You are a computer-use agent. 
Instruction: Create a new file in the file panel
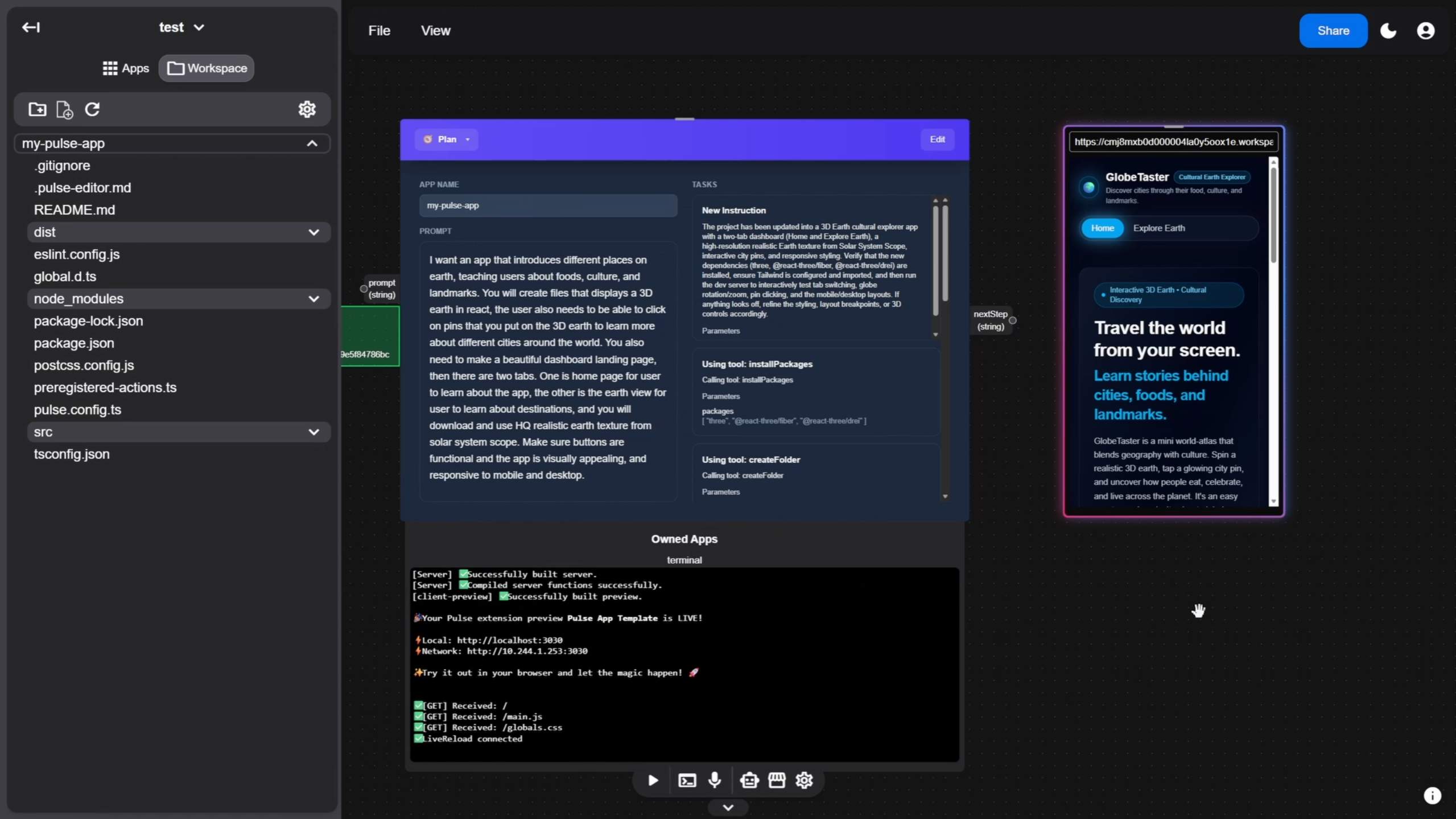(64, 110)
